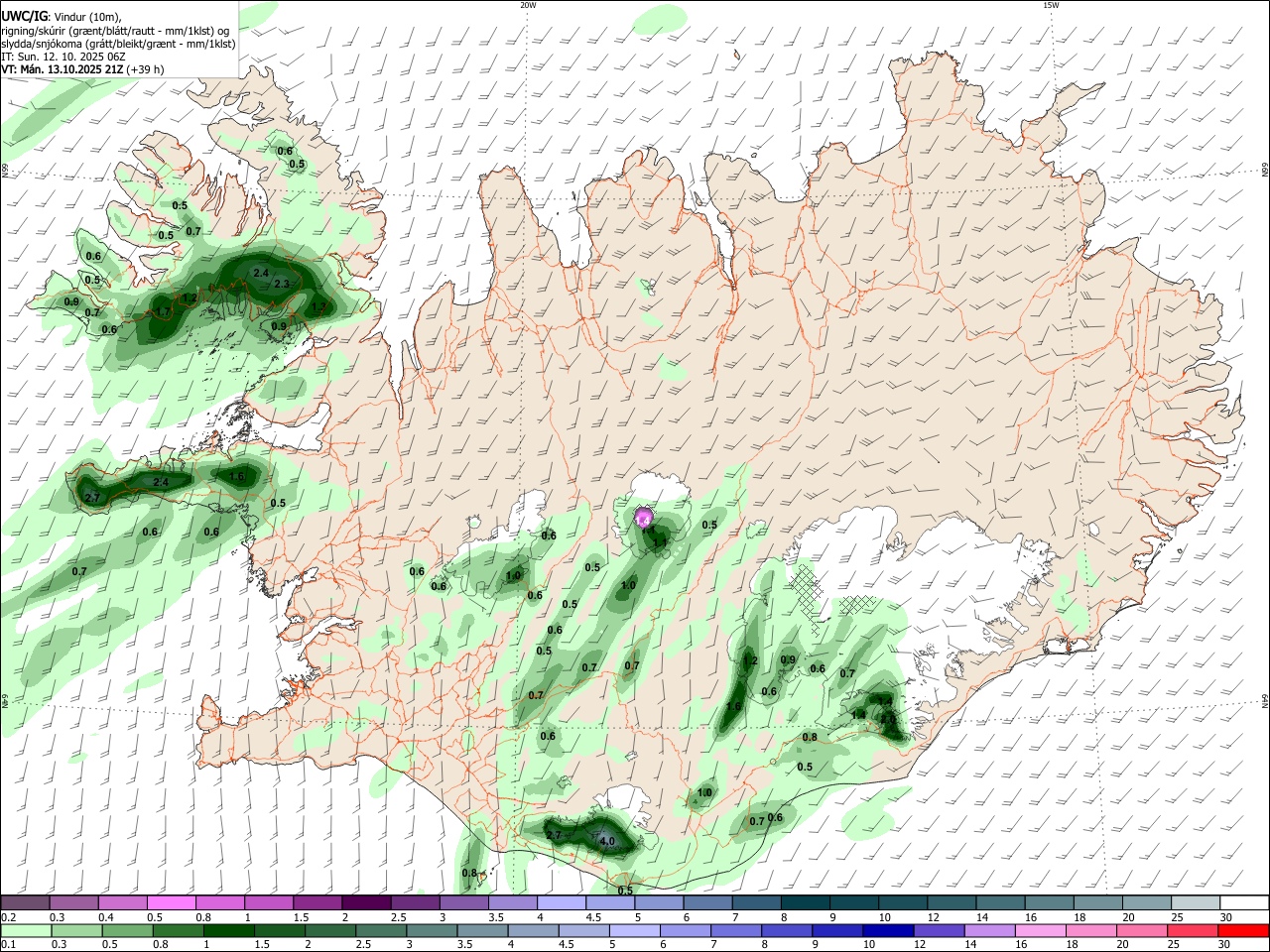
Task: Click the '0.4' label in the upper legend row
Action: (106, 917)
